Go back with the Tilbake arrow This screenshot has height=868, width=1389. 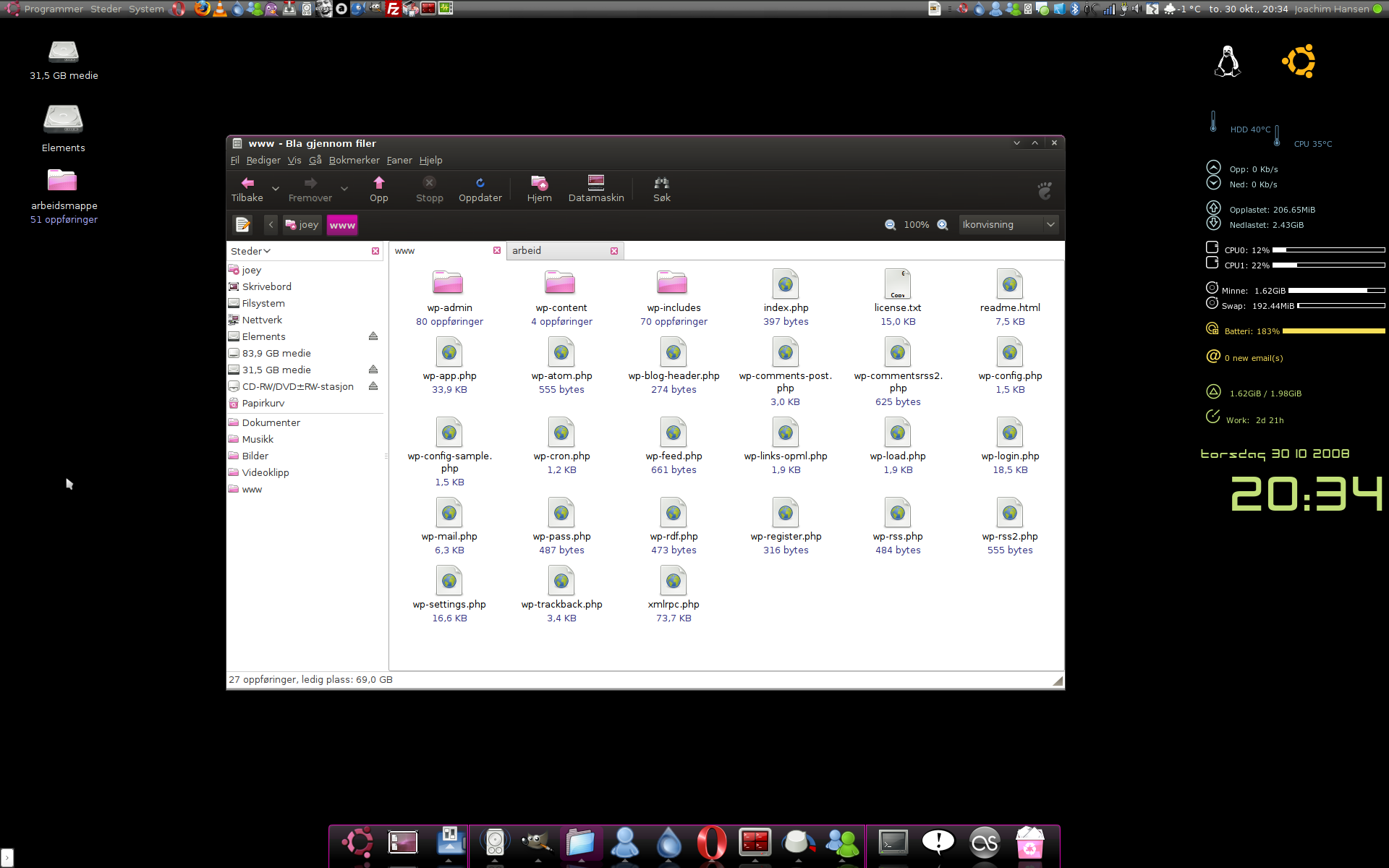247,190
